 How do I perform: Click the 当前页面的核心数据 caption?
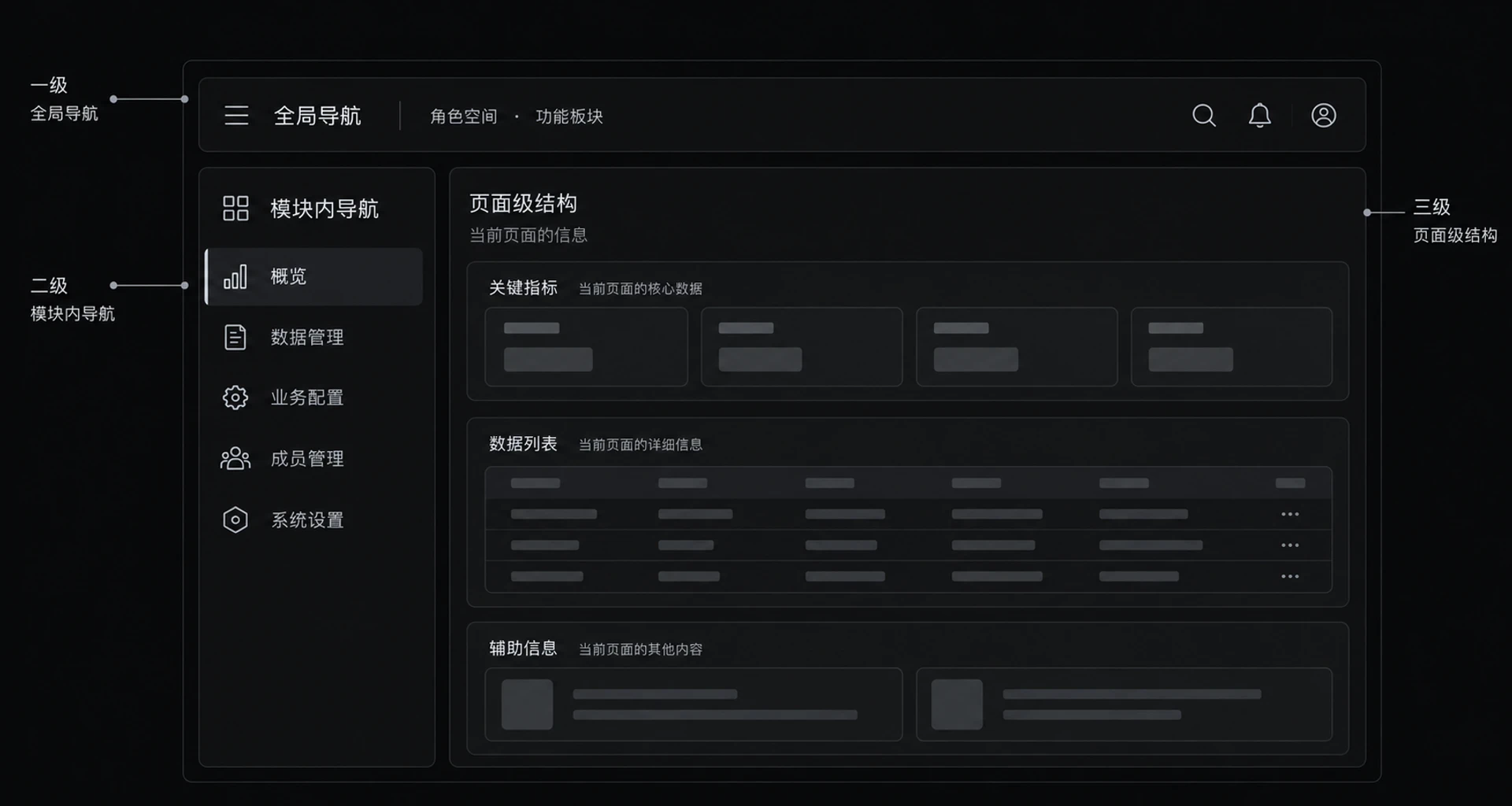(x=640, y=289)
